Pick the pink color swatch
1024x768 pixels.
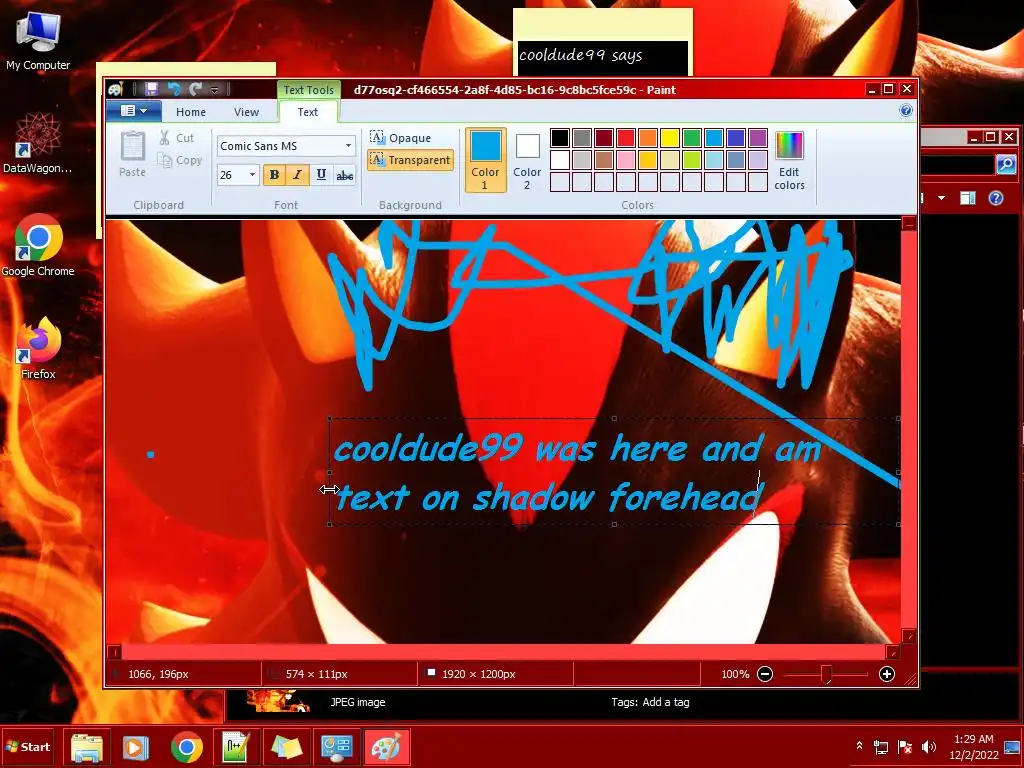pos(626,159)
